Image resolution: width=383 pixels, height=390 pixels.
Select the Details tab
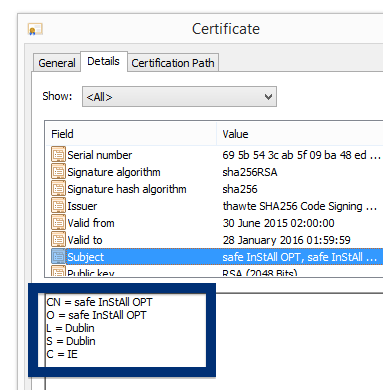pyautogui.click(x=104, y=61)
